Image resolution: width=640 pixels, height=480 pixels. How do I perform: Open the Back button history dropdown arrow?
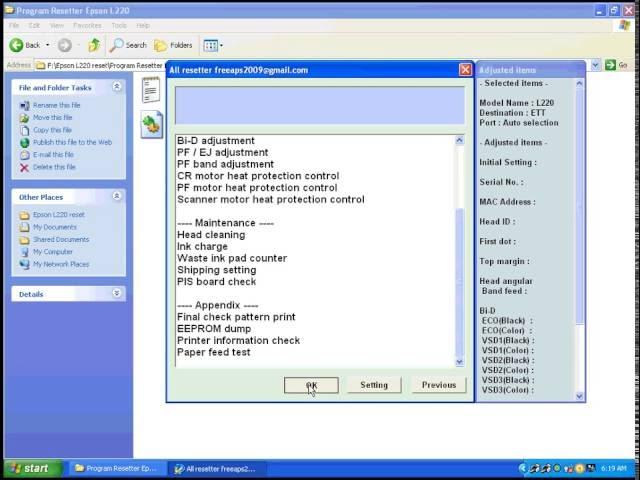(47, 45)
